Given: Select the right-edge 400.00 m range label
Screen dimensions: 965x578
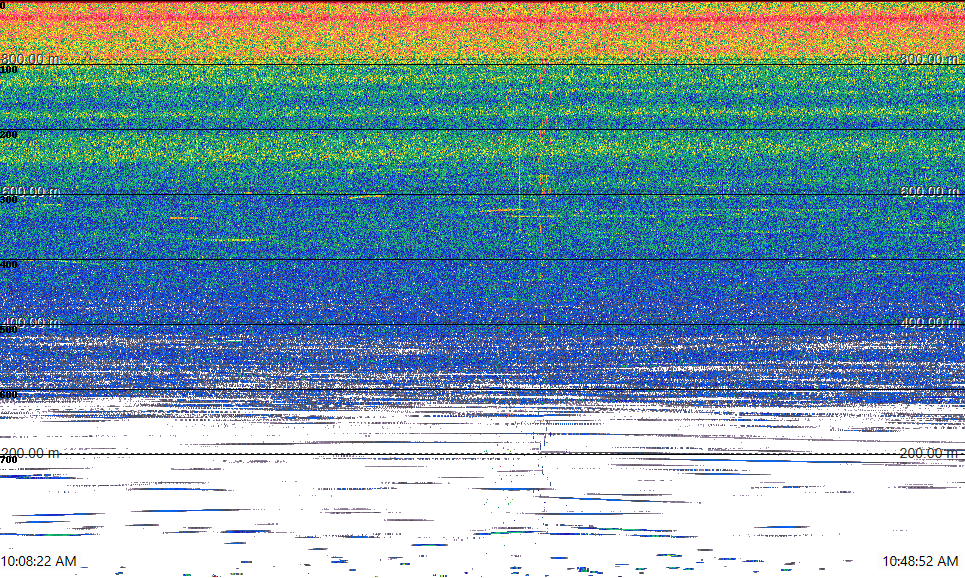Looking at the screenshot, I should coord(930,322).
